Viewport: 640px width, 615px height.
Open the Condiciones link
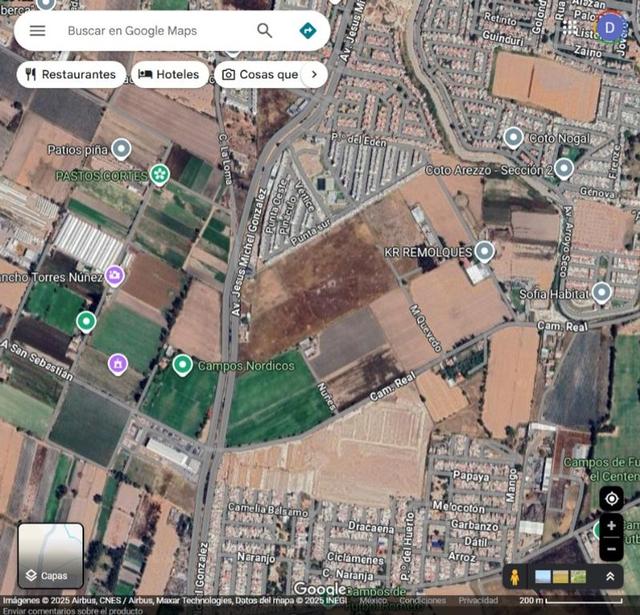point(422,600)
